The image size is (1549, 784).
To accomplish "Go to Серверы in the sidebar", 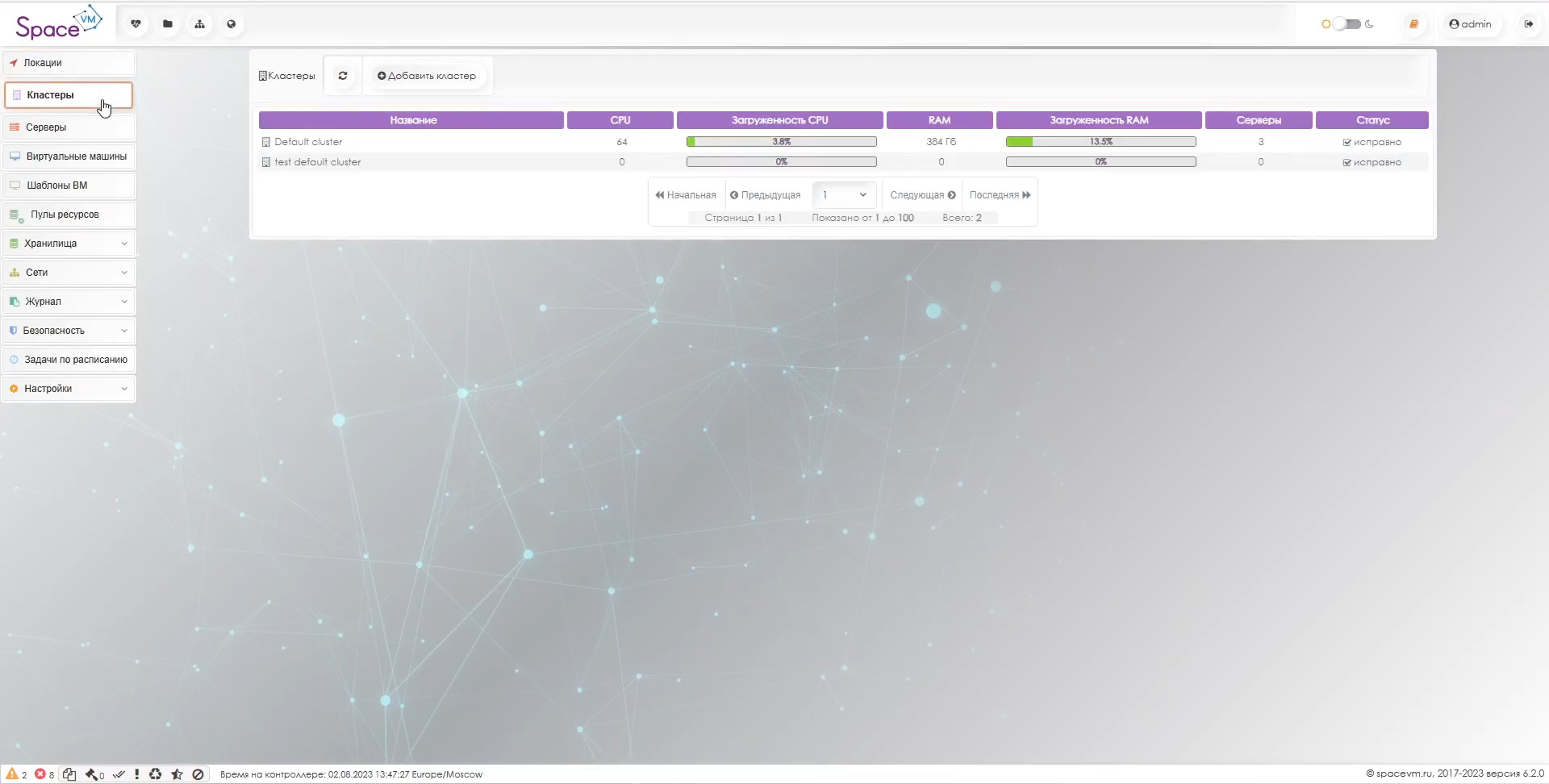I will [x=69, y=127].
